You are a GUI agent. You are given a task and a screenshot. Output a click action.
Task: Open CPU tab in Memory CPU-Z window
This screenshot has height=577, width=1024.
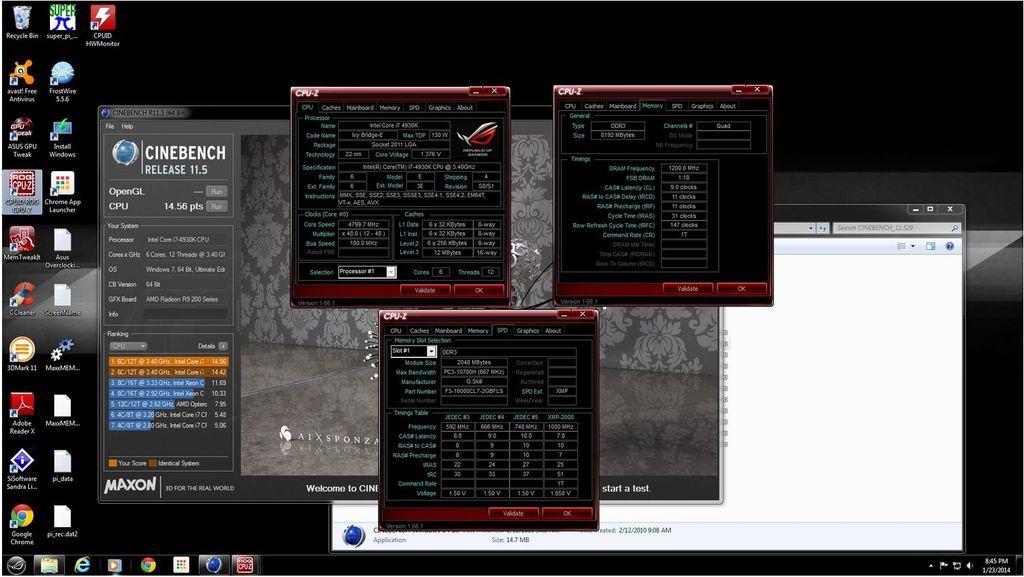coord(570,106)
